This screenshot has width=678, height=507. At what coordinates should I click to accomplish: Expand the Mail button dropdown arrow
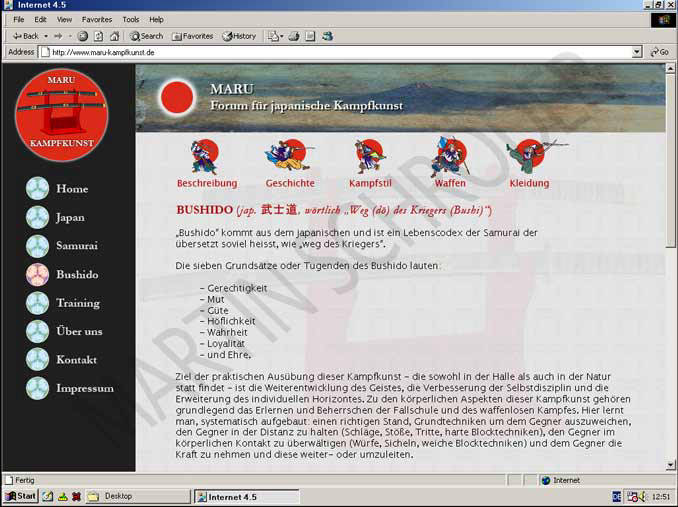tap(282, 36)
